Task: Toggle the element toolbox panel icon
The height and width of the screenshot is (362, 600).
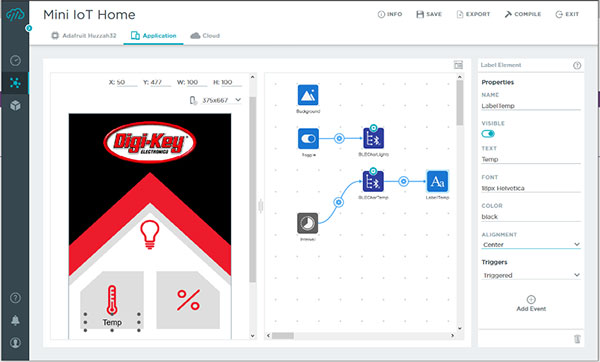Action: tap(458, 65)
